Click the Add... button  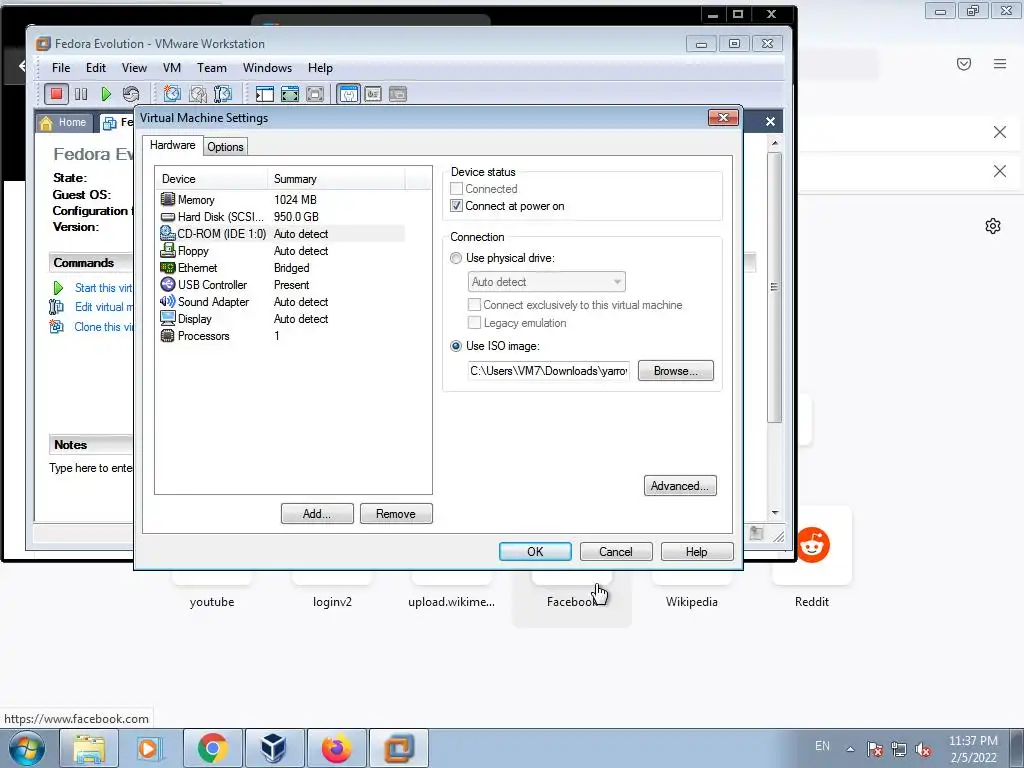[317, 514]
